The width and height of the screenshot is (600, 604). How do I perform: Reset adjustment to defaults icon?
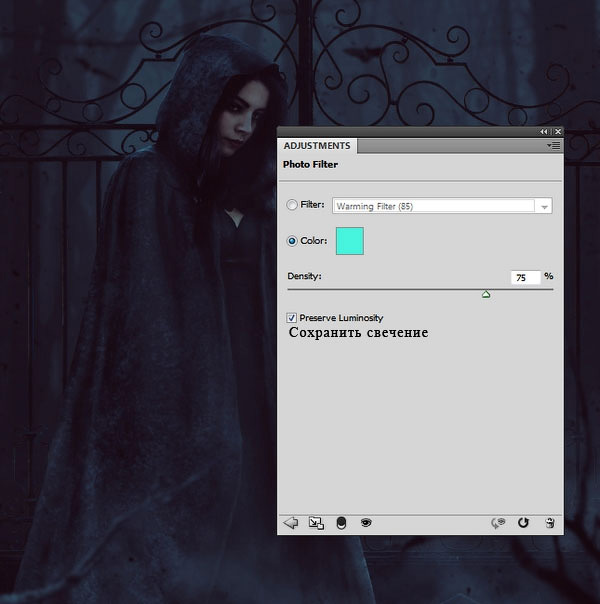coord(523,523)
